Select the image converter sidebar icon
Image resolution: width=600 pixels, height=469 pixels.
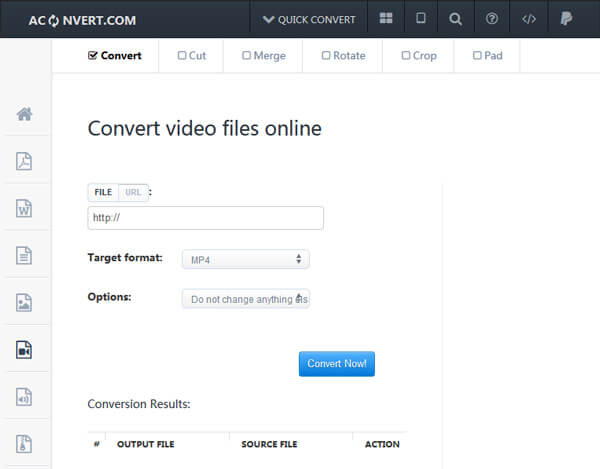[24, 302]
